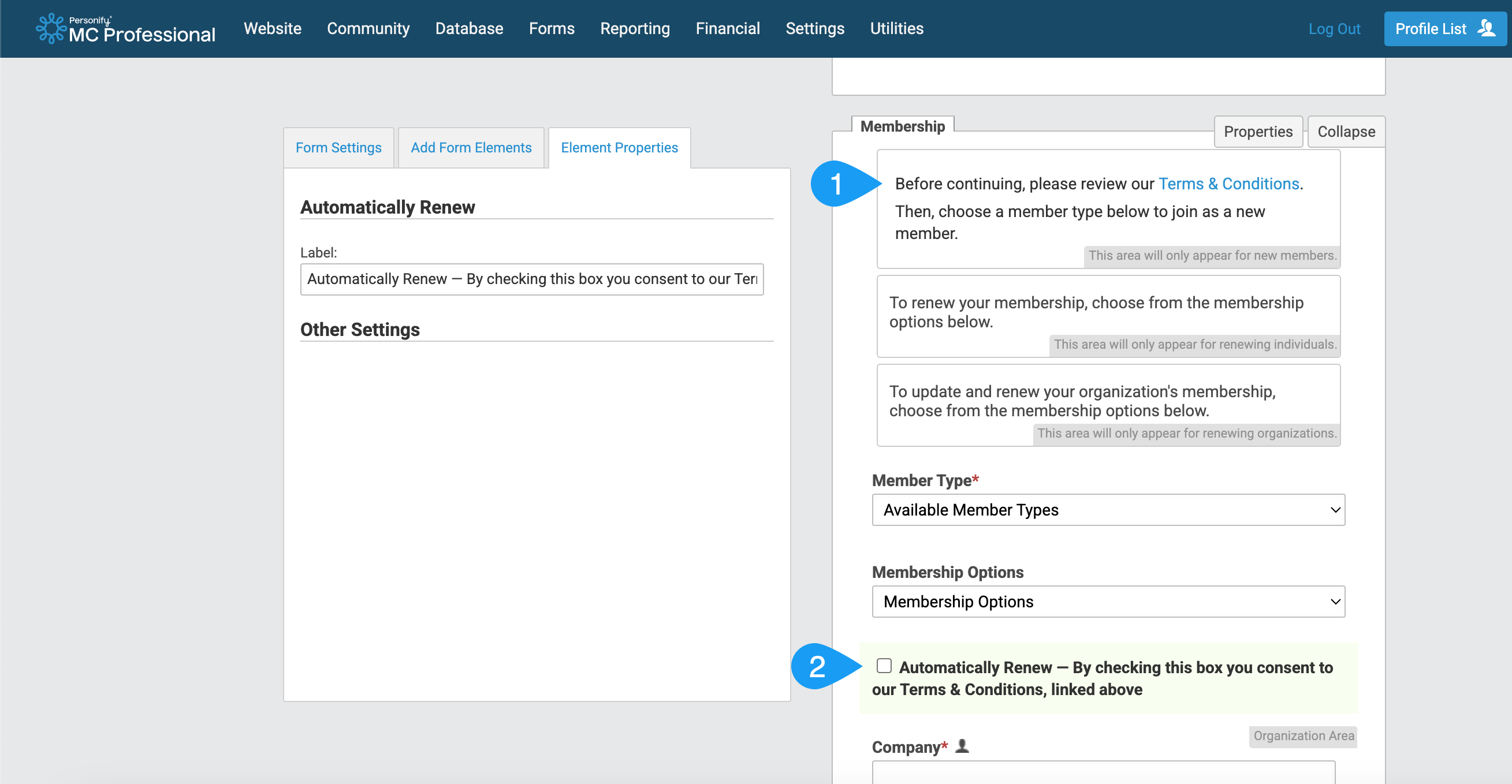Image resolution: width=1512 pixels, height=784 pixels.
Task: Click the Company text input field
Action: pyautogui.click(x=1104, y=772)
